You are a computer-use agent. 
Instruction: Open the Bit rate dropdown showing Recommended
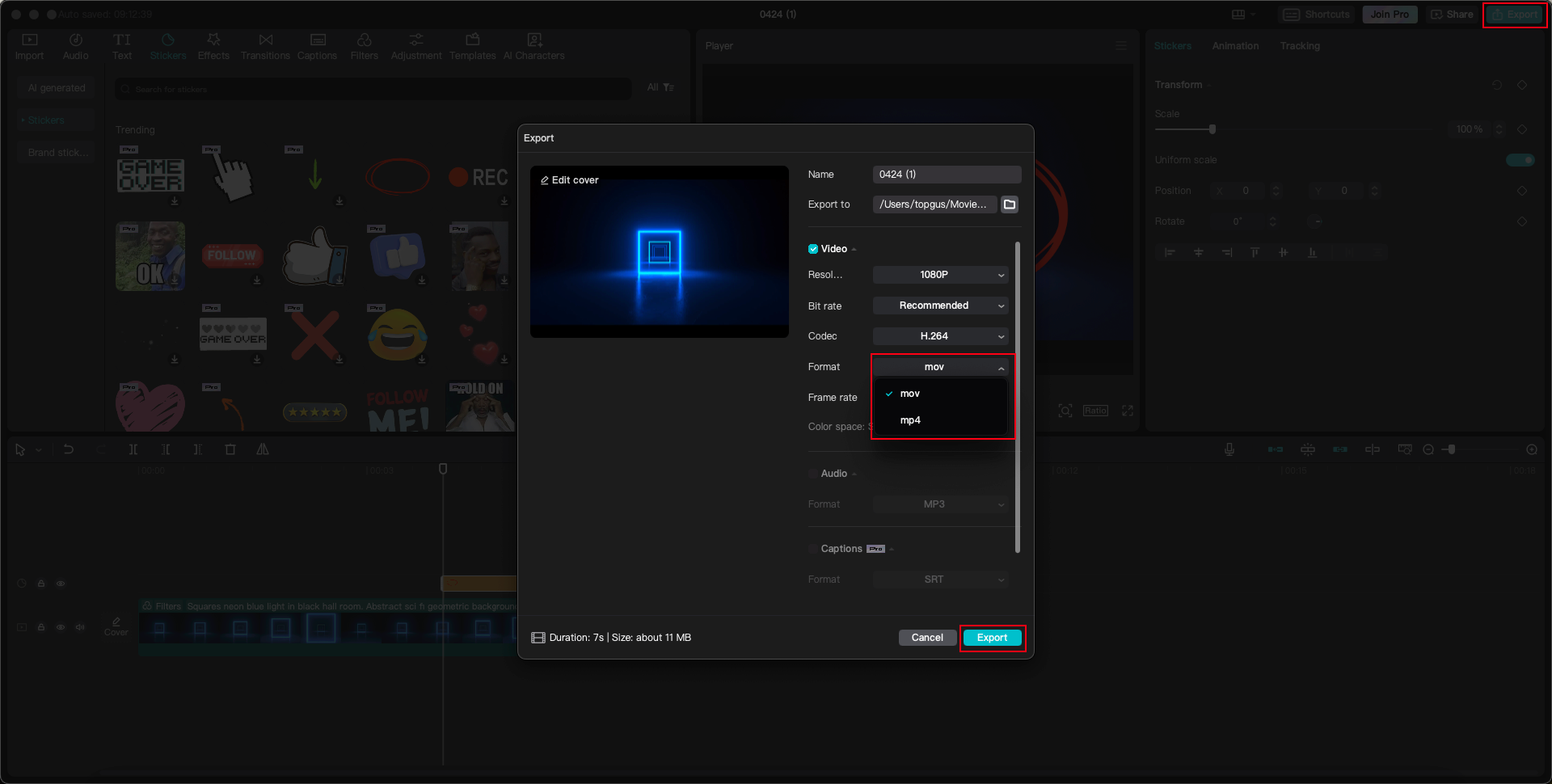pyautogui.click(x=941, y=306)
